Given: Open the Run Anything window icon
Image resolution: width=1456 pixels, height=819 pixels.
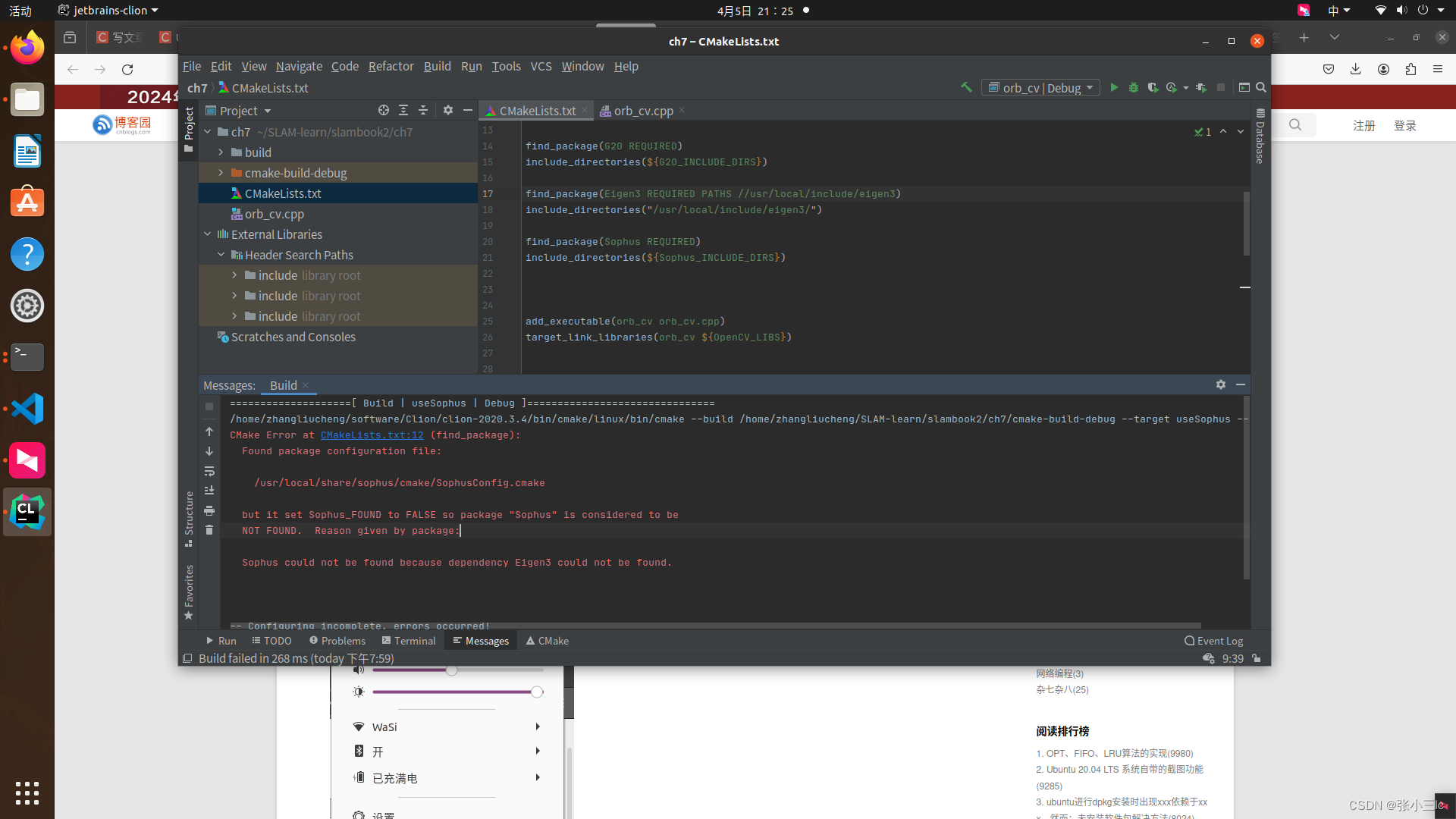Looking at the screenshot, I should click(1244, 87).
